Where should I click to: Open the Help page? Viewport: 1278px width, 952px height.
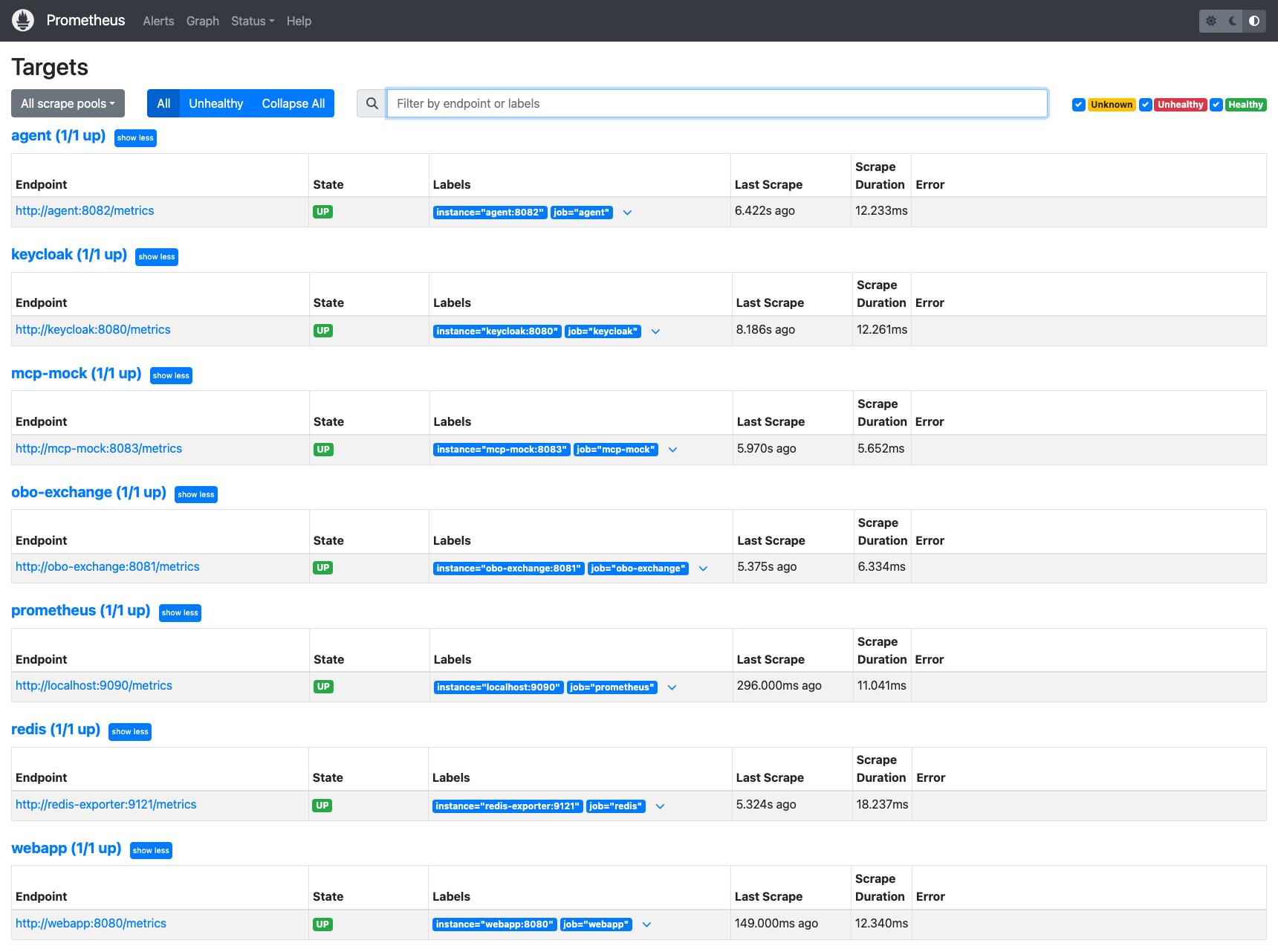299,21
